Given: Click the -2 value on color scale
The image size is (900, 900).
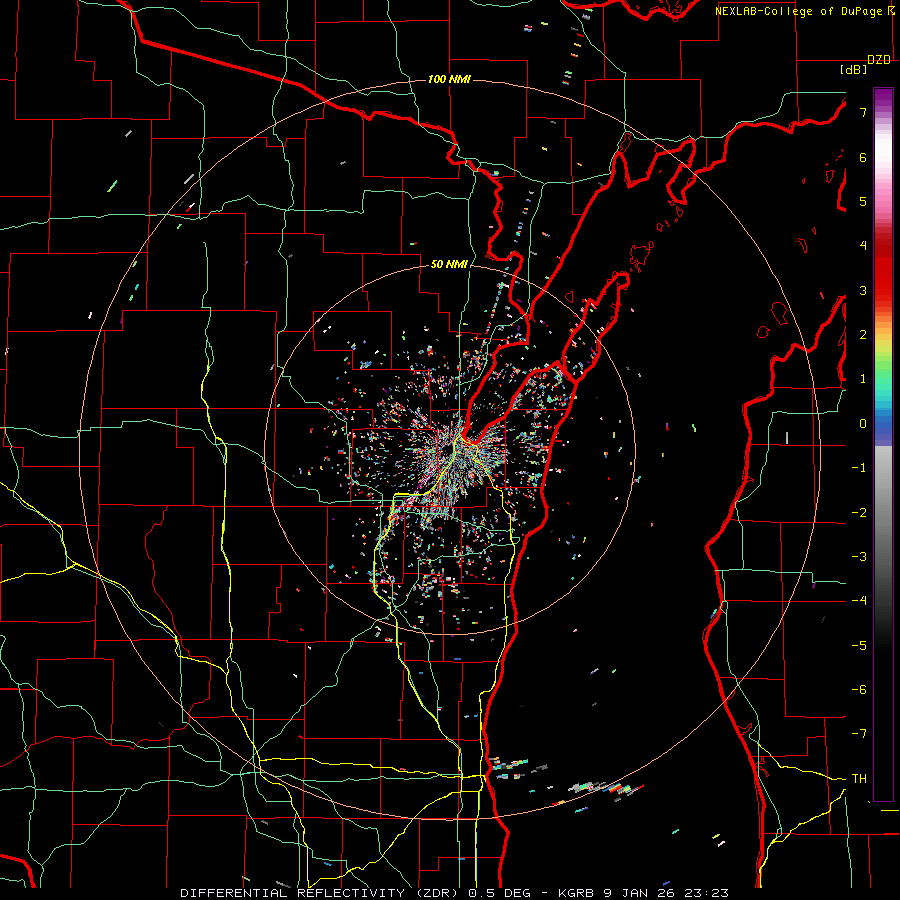Looking at the screenshot, I should coord(859,512).
